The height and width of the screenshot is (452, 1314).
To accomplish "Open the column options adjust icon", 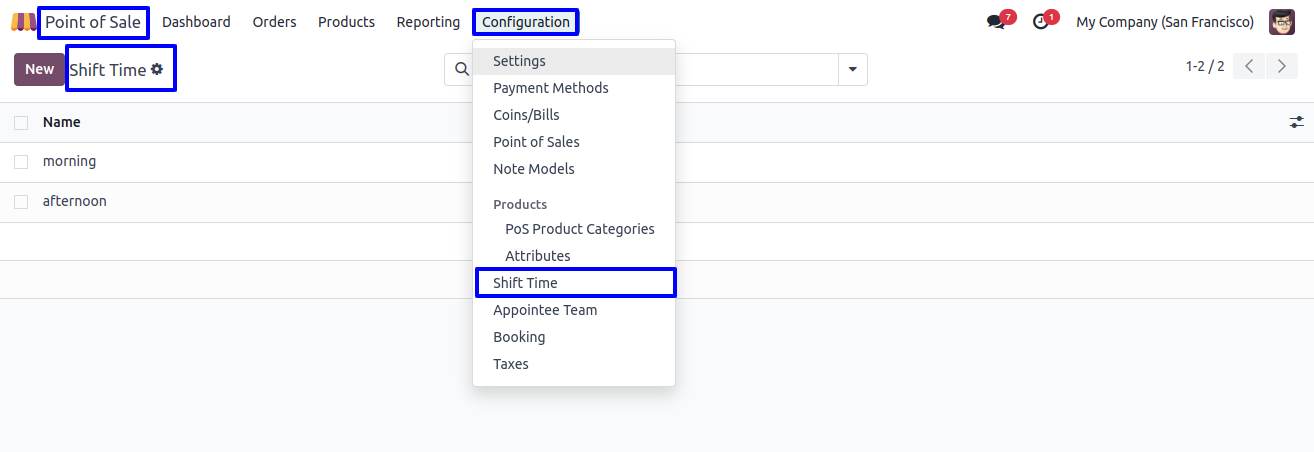I will point(1296,122).
